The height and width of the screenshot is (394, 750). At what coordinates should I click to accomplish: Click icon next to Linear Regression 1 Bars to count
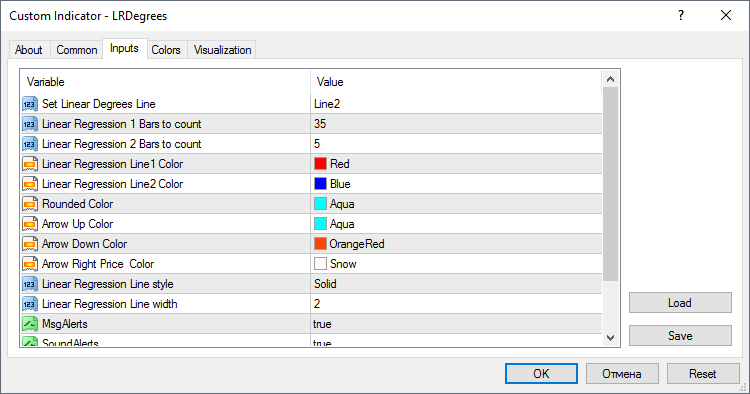30,124
